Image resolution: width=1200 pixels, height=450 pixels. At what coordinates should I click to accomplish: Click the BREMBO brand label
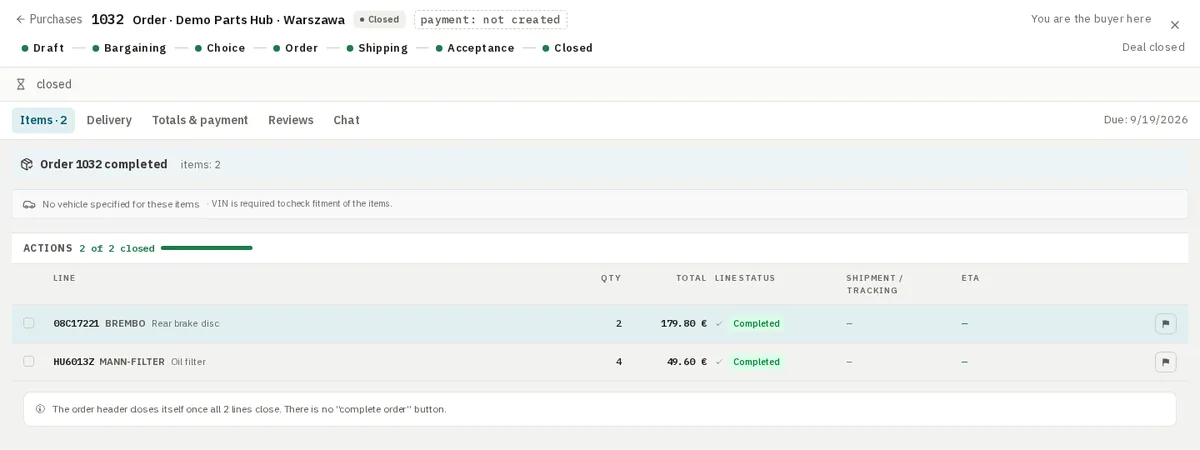click(x=125, y=324)
